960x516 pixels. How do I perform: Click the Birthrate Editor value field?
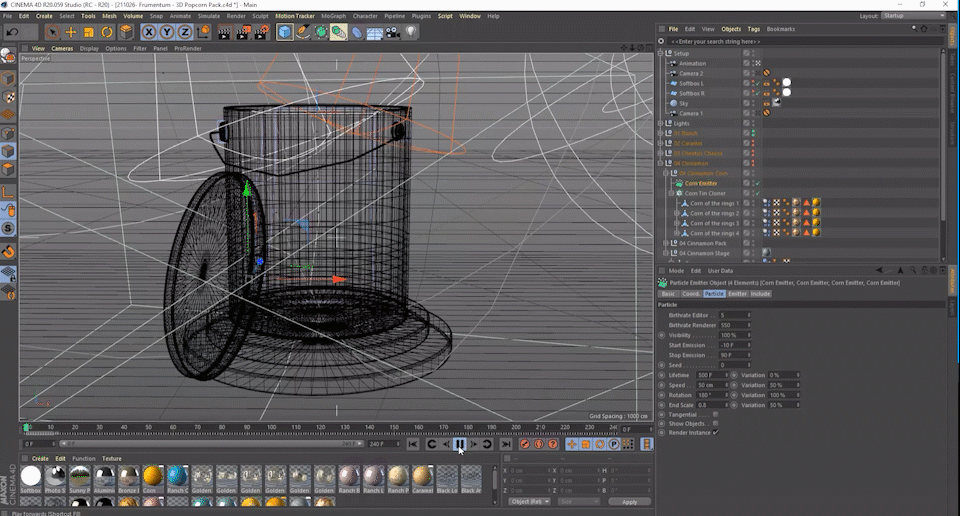[x=733, y=315]
